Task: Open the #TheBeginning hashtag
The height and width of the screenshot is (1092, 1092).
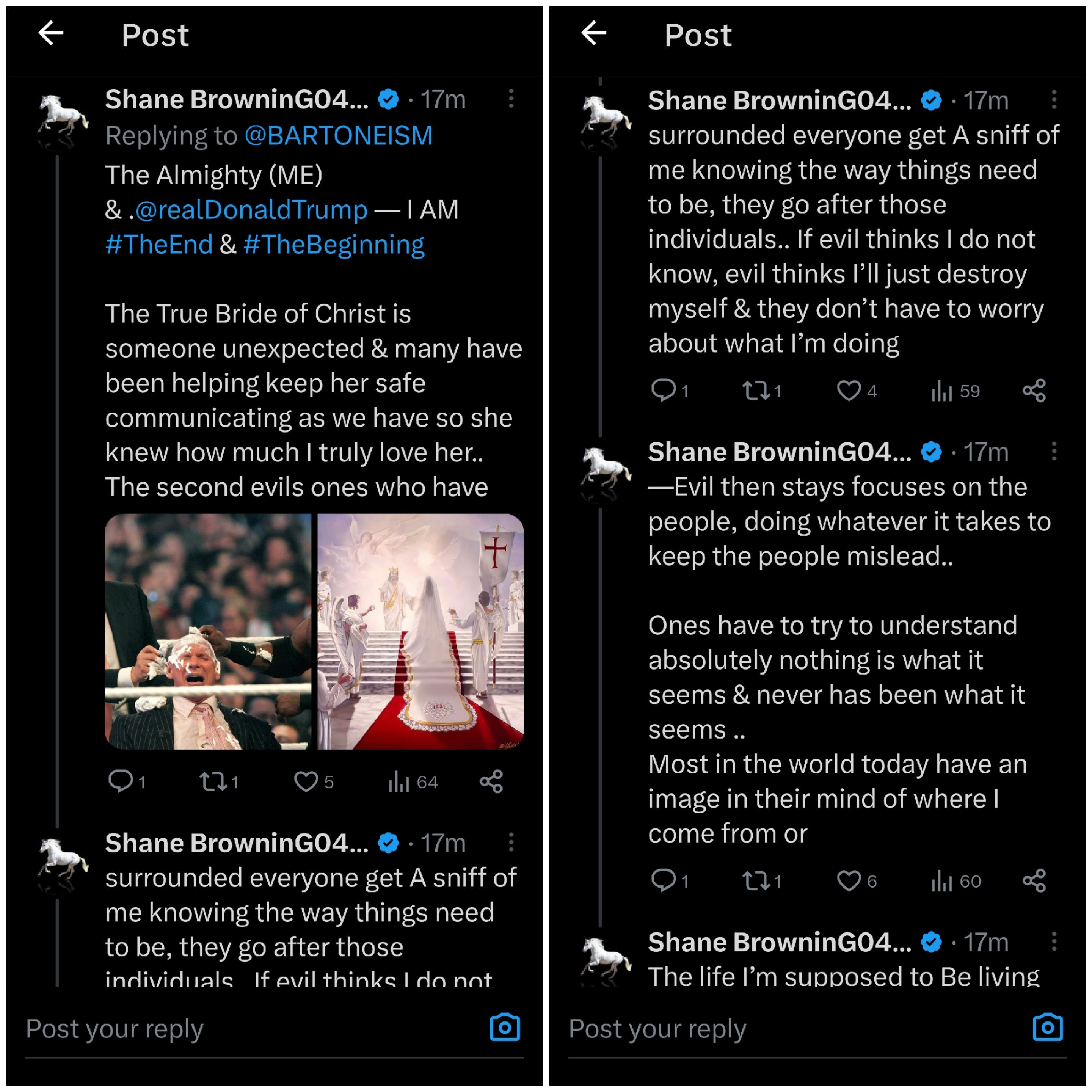Action: click(x=334, y=245)
